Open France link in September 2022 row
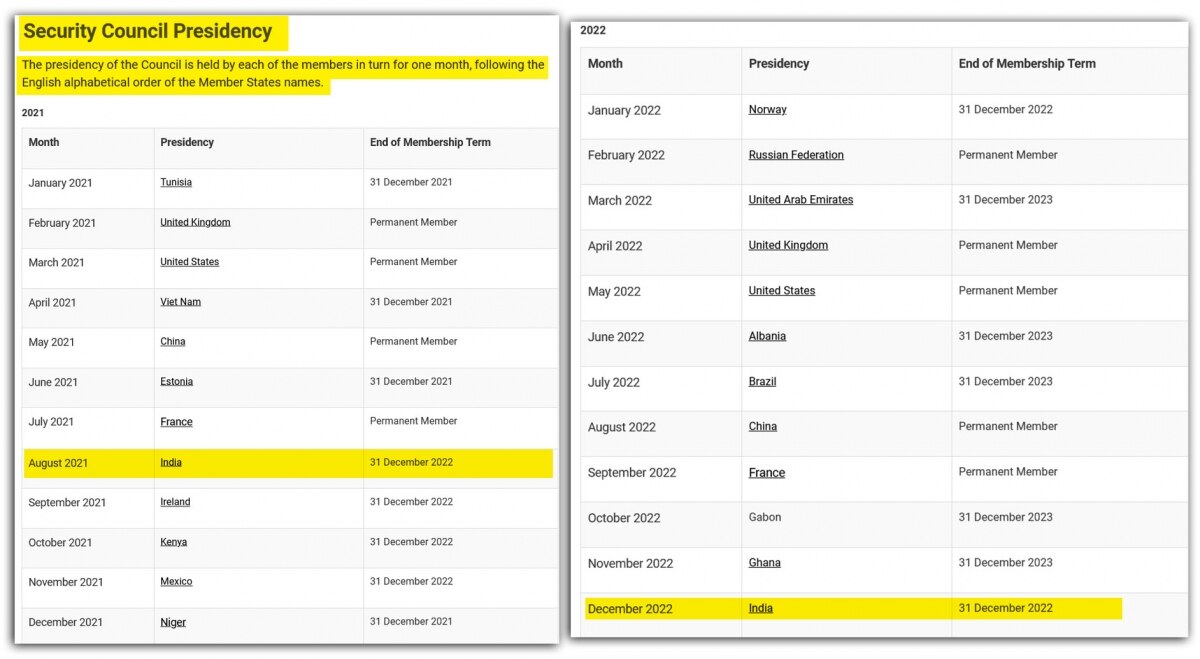This screenshot has height=659, width=1200. click(766, 473)
